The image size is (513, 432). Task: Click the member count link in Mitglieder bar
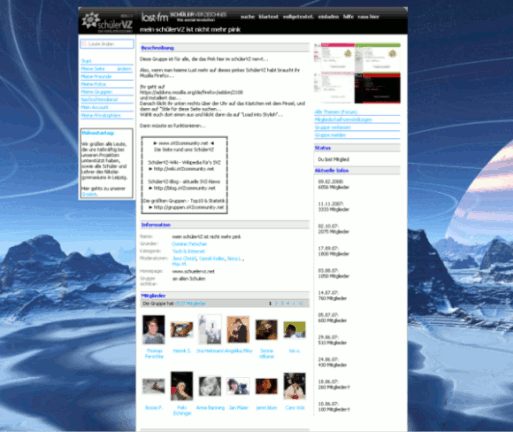click(190, 304)
